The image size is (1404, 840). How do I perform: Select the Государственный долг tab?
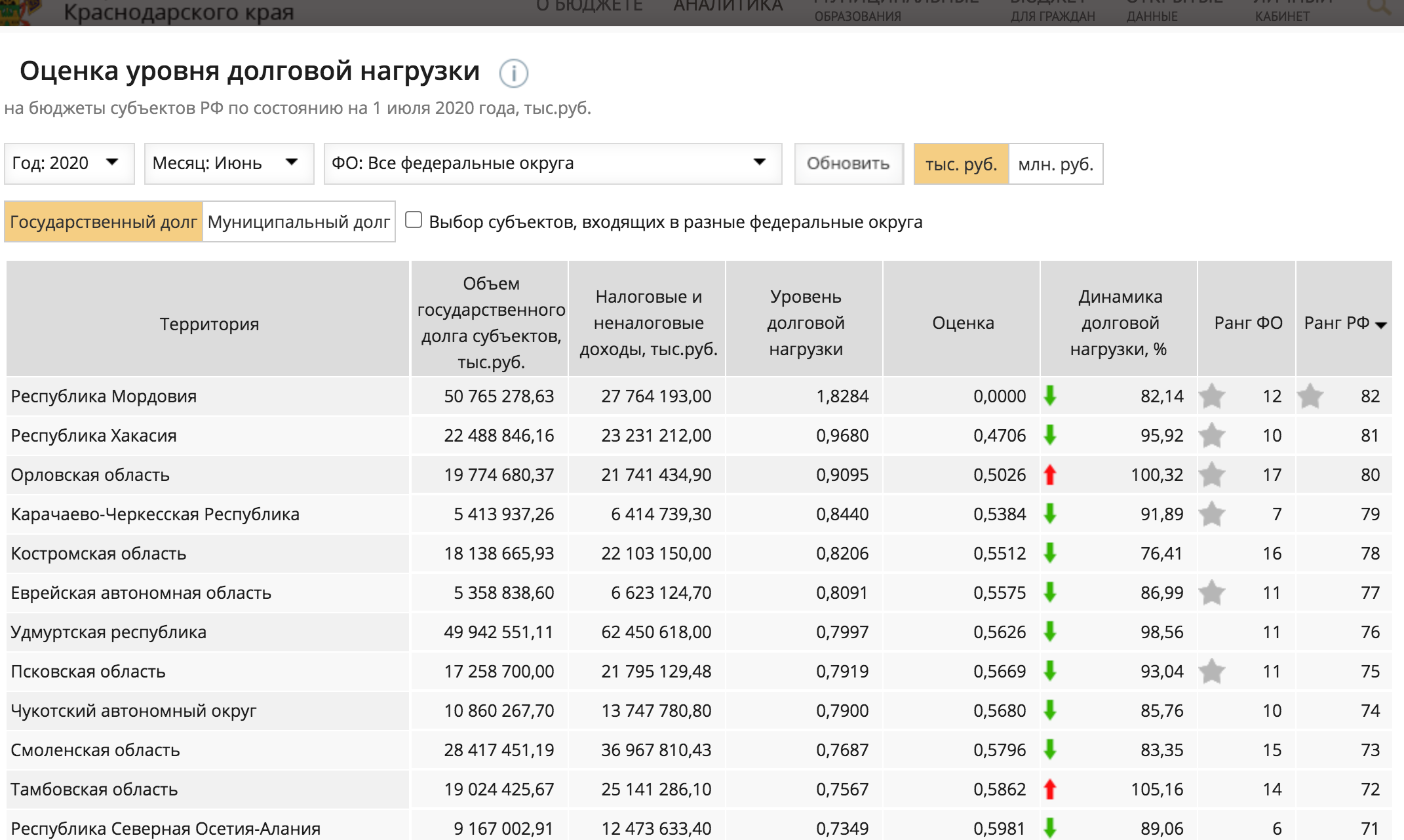click(104, 222)
